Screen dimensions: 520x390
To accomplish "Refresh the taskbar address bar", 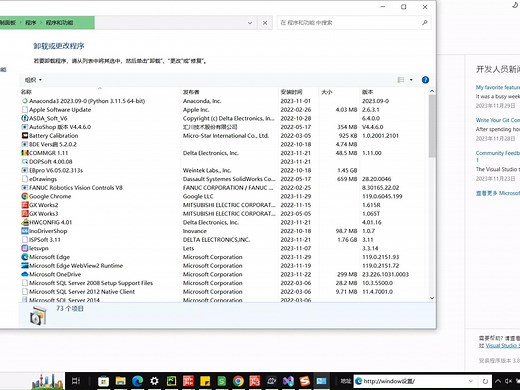I will 485,381.
